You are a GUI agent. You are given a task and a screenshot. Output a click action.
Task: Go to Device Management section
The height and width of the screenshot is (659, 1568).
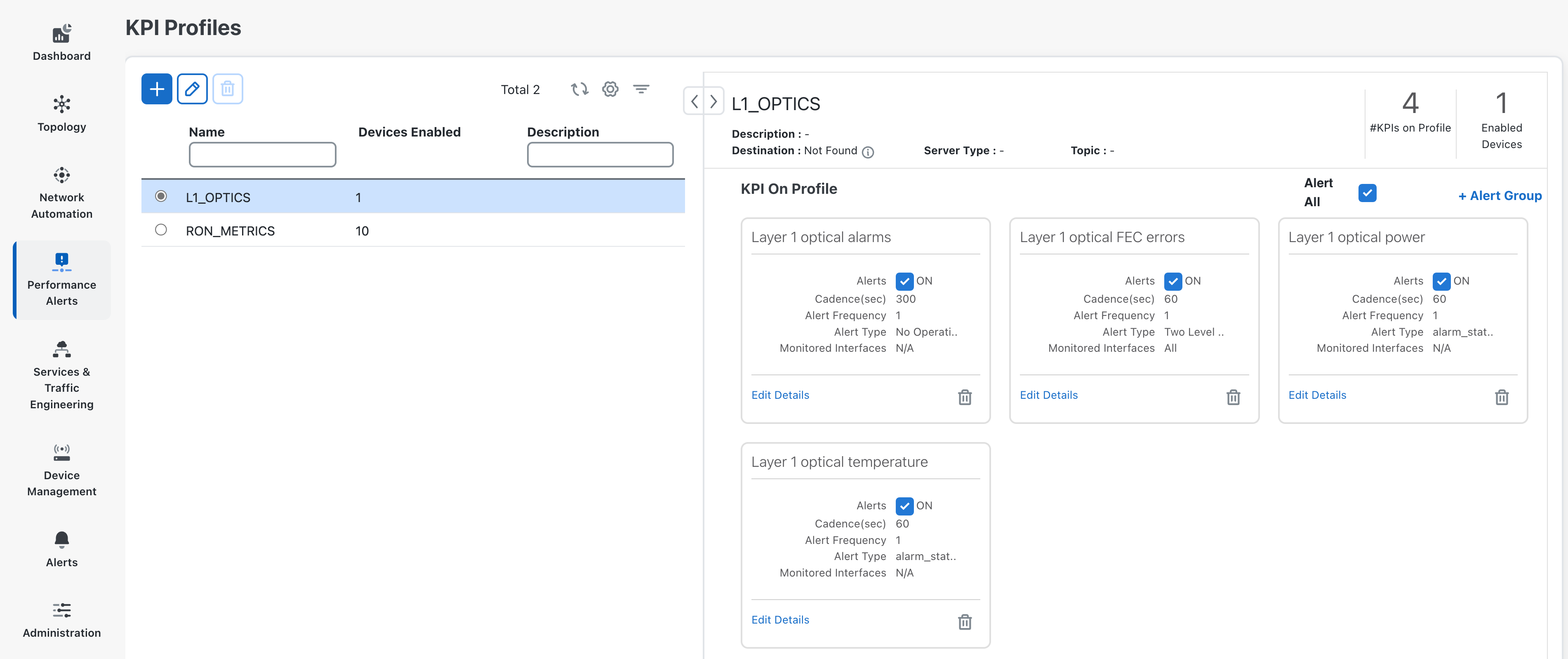pyautogui.click(x=61, y=469)
